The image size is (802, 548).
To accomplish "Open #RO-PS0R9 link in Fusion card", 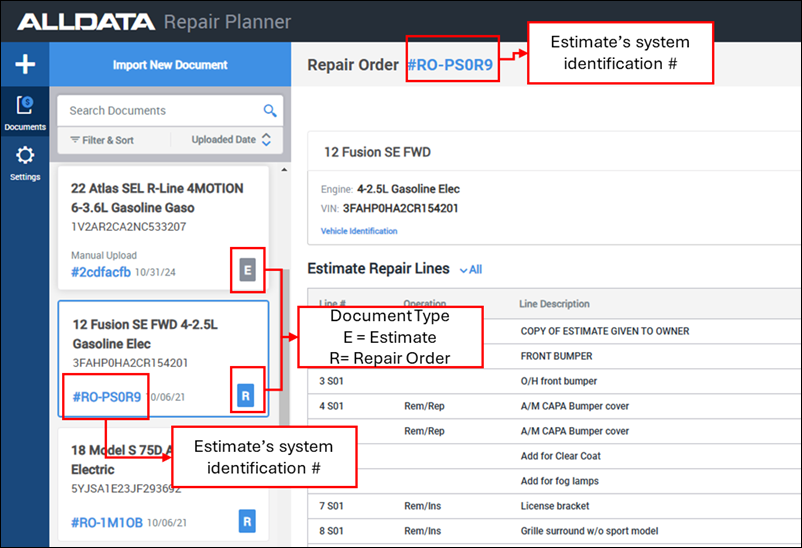I will click(106, 397).
